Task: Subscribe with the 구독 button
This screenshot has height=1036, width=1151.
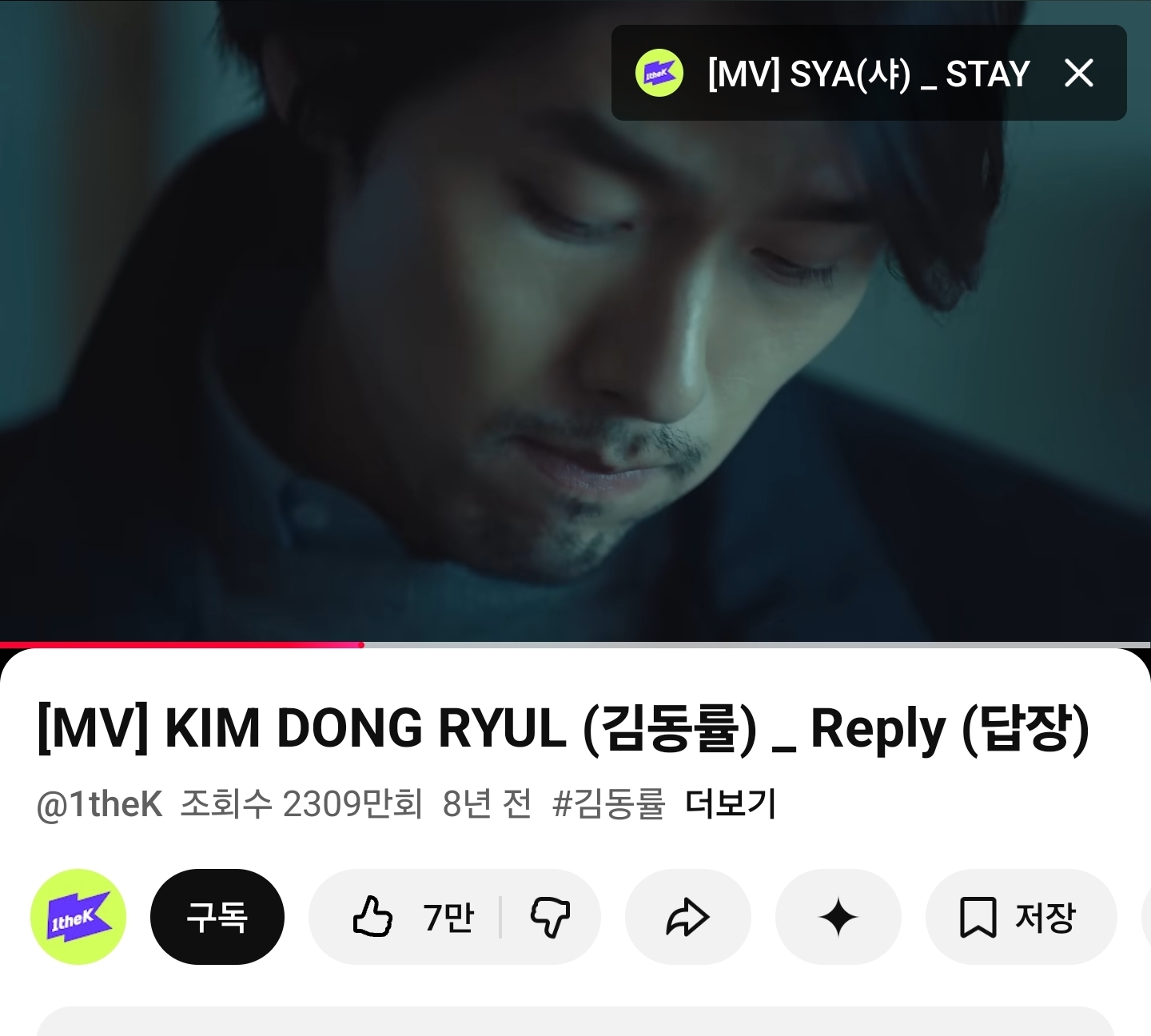Action: pos(217,917)
